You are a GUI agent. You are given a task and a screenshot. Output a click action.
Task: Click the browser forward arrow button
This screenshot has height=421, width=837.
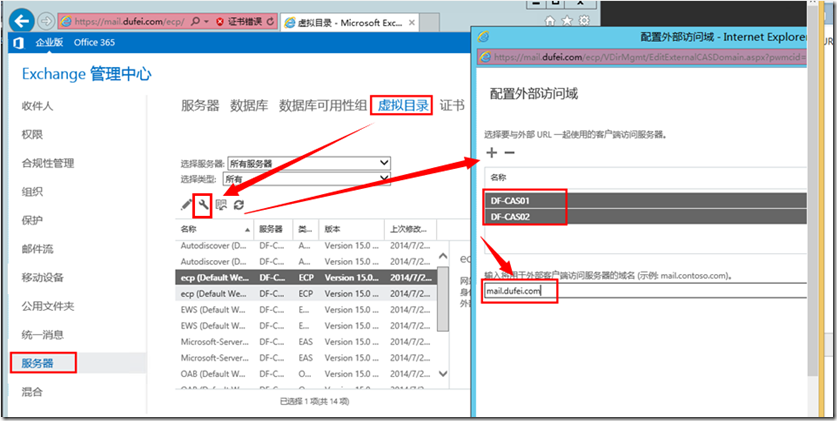coord(46,22)
